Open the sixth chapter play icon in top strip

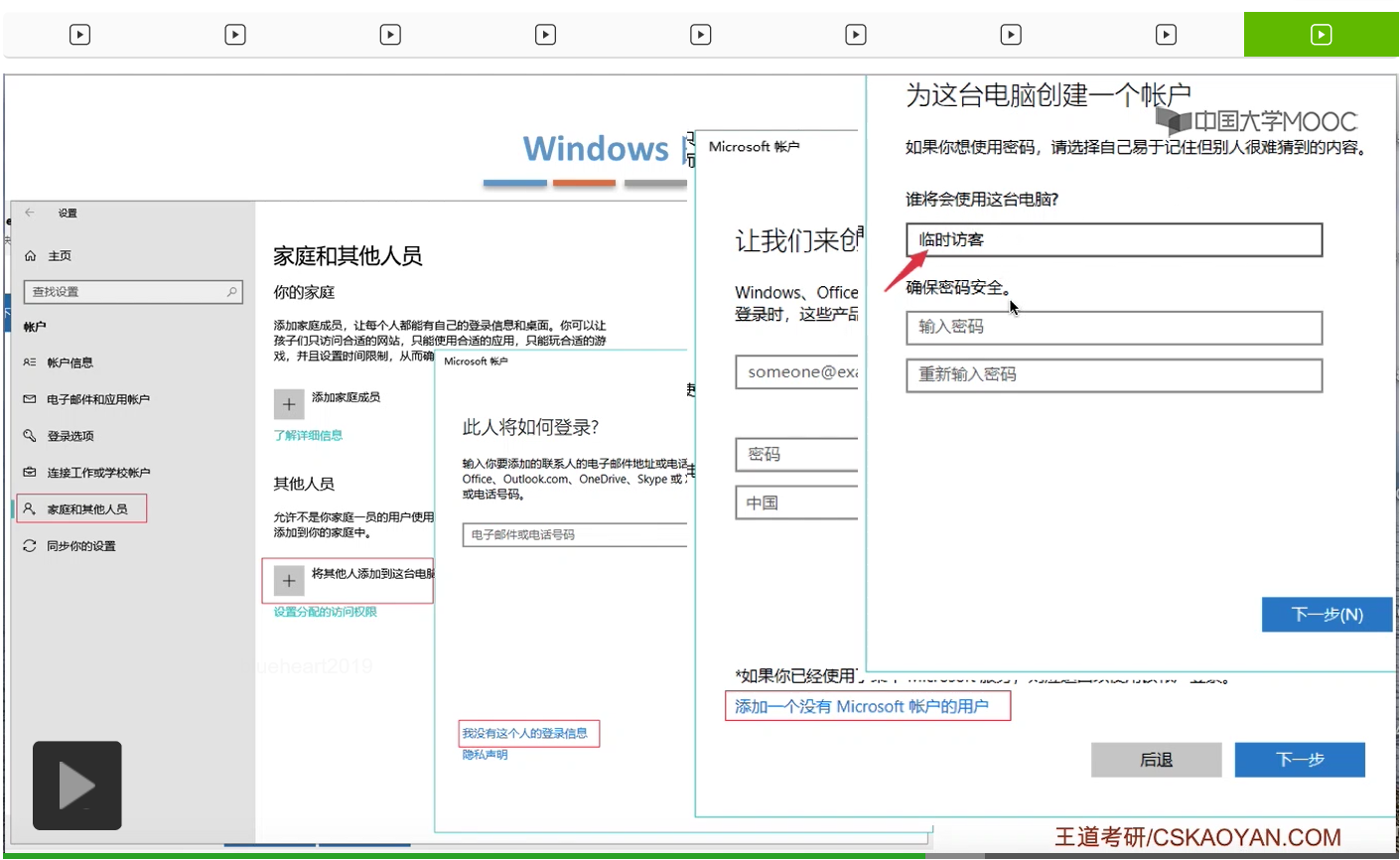[855, 35]
